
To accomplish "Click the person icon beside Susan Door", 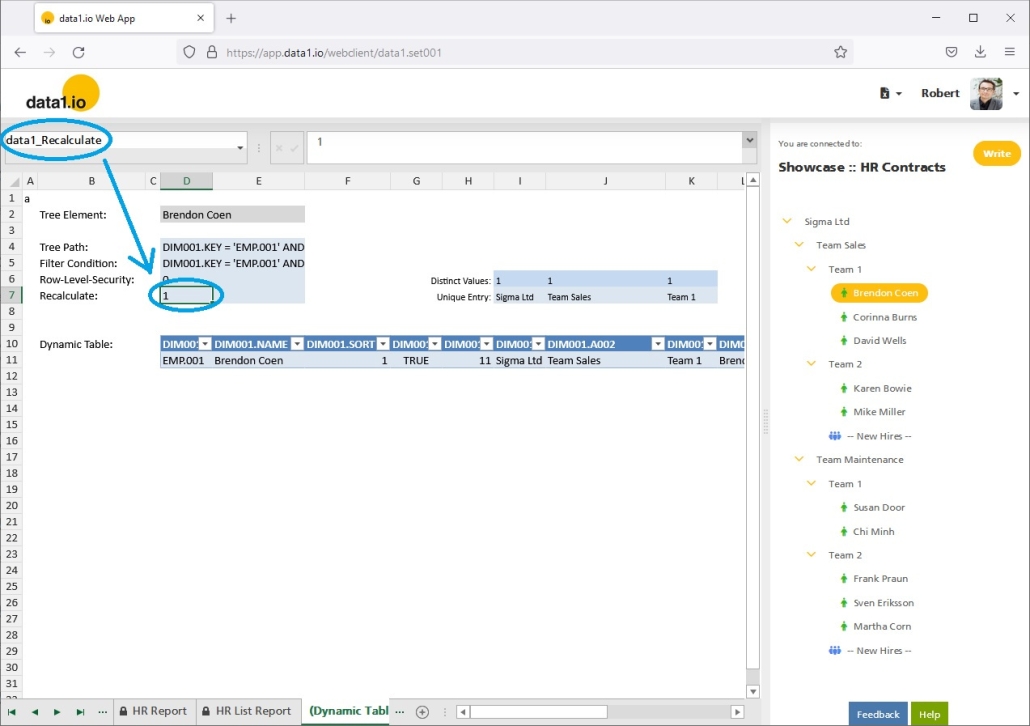I will click(843, 507).
